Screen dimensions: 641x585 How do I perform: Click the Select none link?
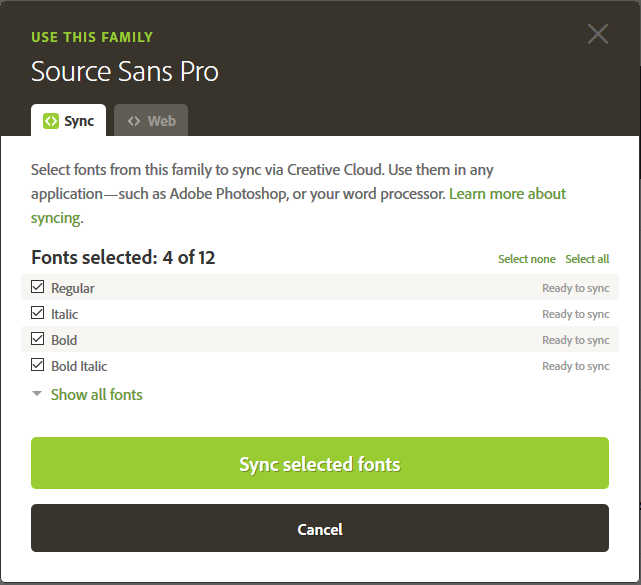coord(527,259)
